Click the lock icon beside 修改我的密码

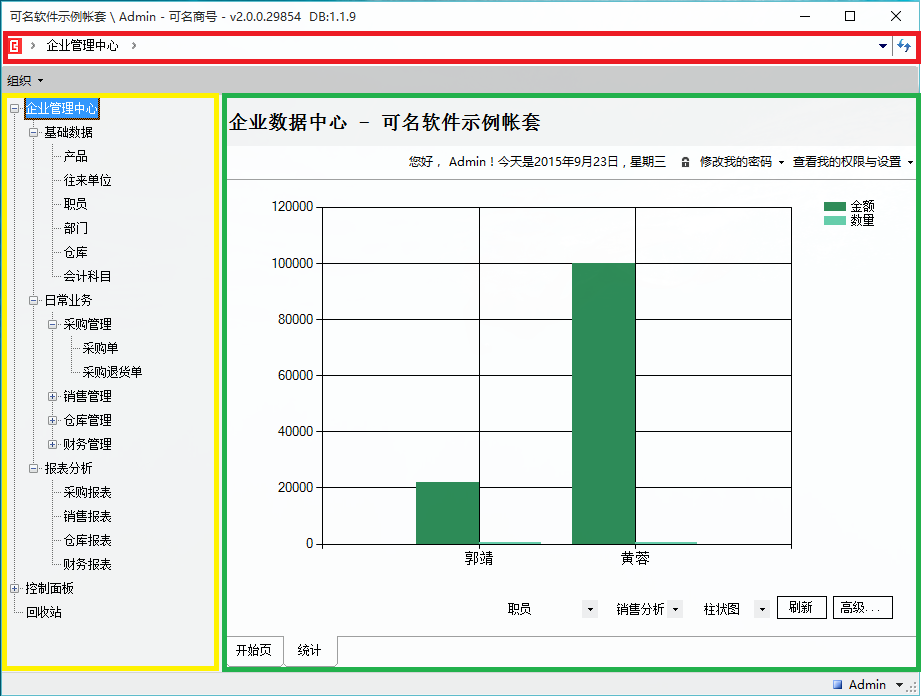685,162
